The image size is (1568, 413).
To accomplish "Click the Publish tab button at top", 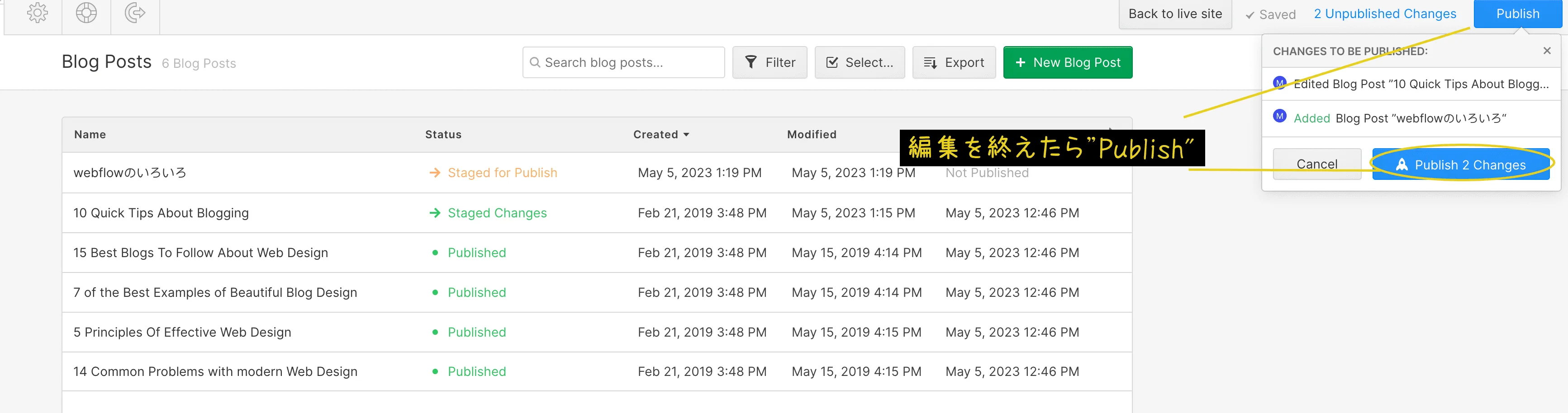I will point(1517,14).
